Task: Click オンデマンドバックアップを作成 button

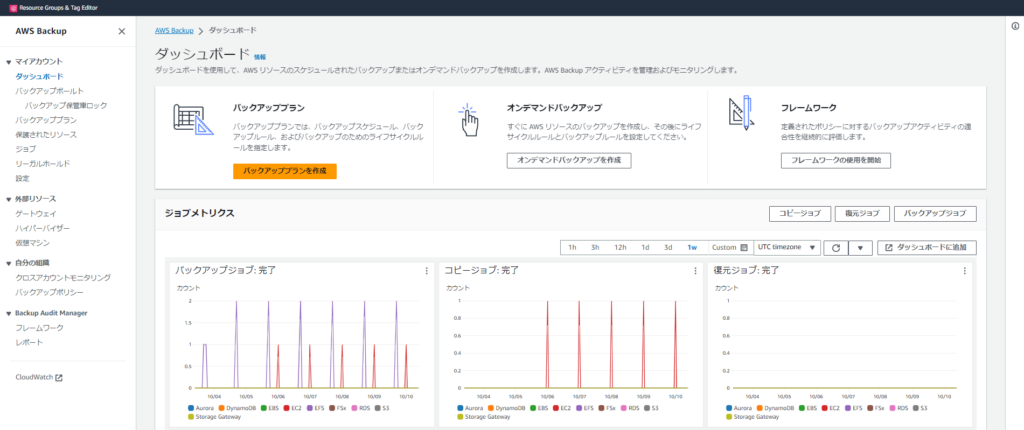Action: [569, 160]
